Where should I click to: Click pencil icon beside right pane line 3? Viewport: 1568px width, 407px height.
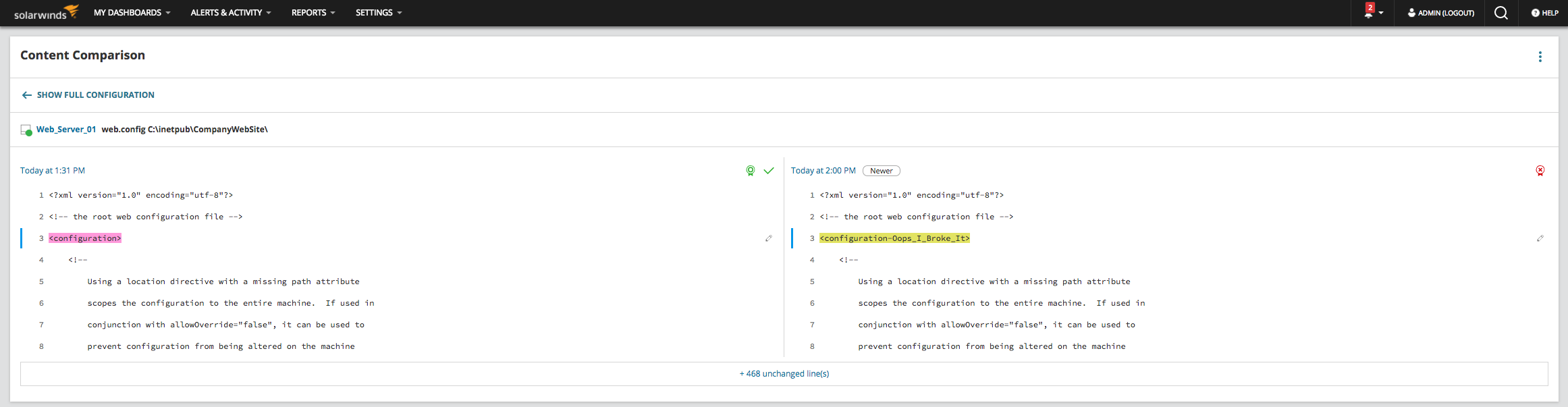(x=1540, y=238)
